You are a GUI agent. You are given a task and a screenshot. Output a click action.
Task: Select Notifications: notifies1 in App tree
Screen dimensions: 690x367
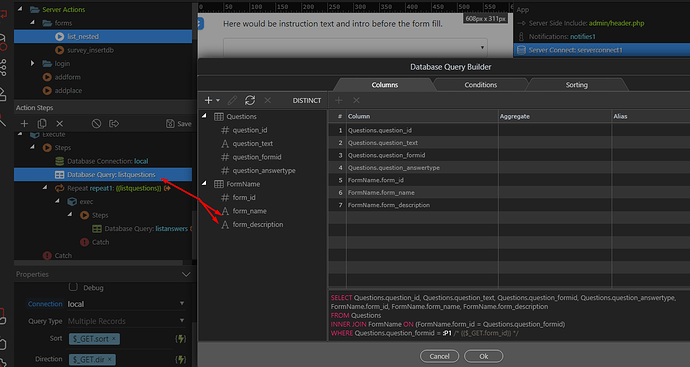[562, 37]
